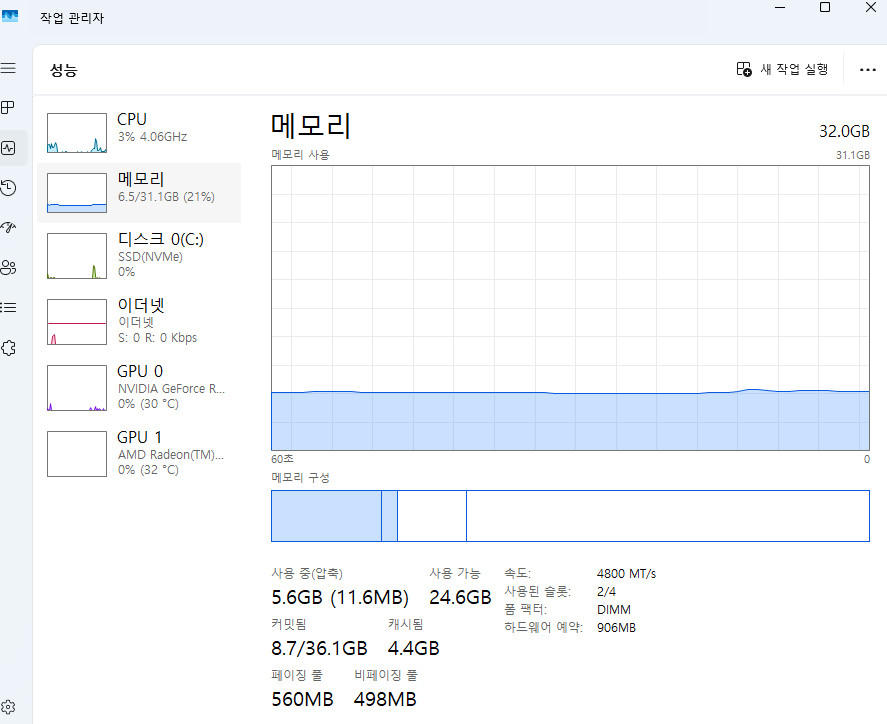Click the 4.4GB cached value
887x724 pixels.
pos(414,648)
